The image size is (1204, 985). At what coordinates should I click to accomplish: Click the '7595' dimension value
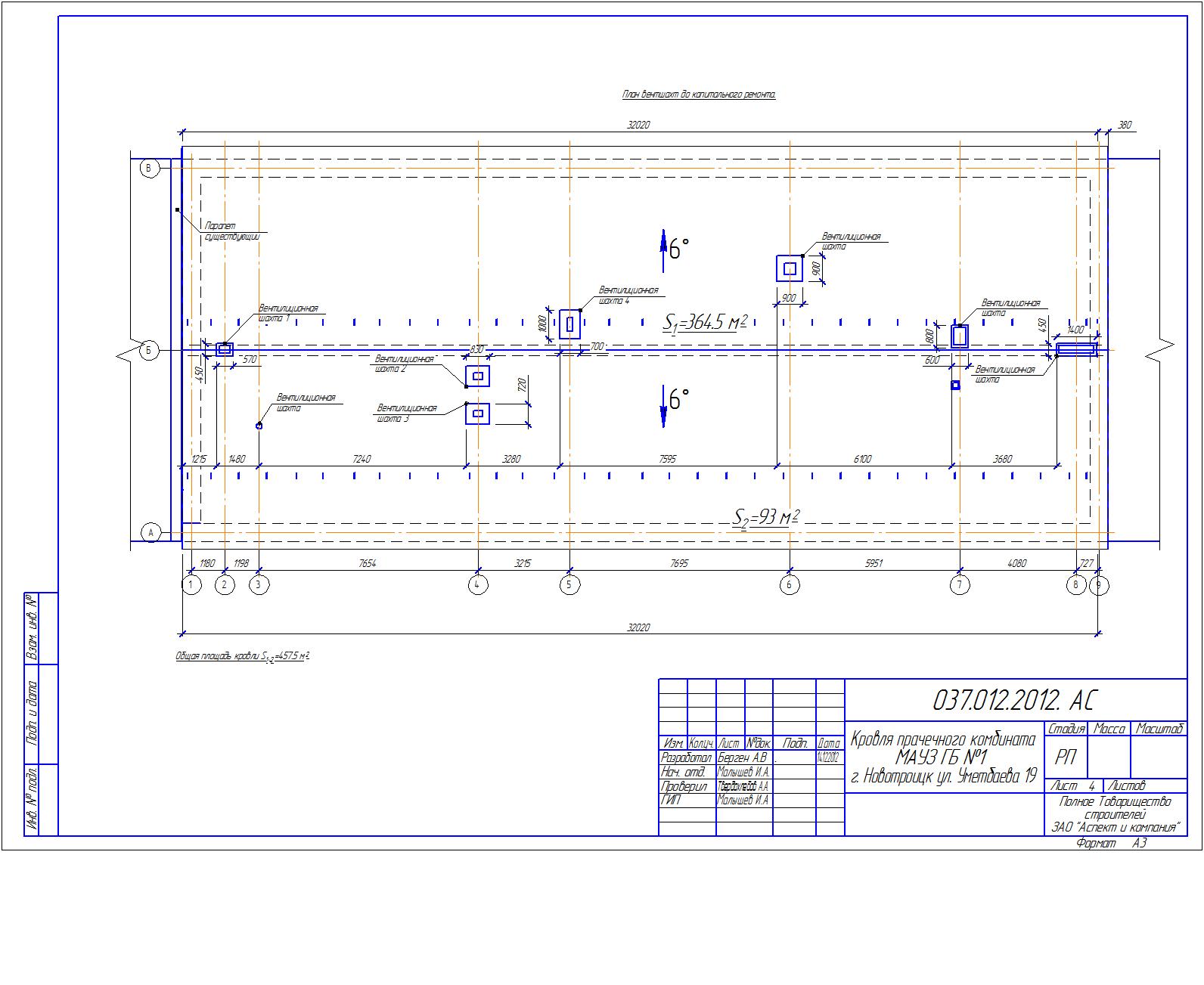coord(667,459)
